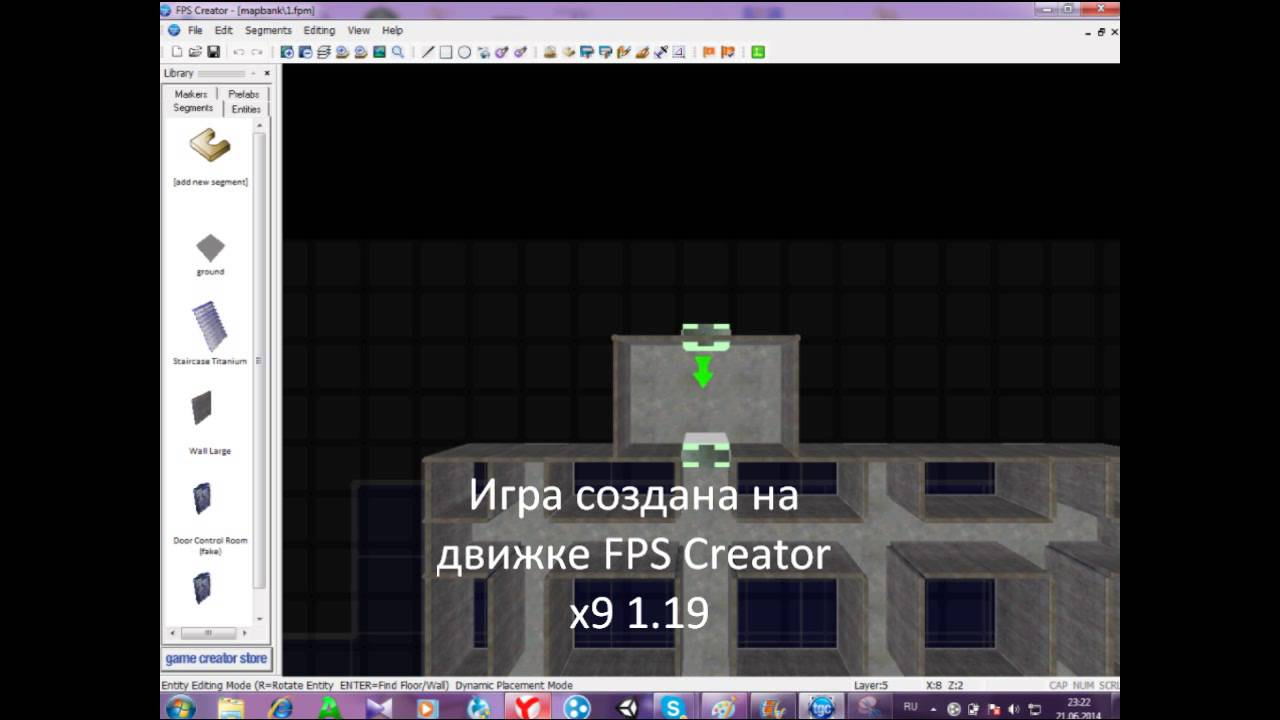Click the Redo arrow icon

click(257, 52)
